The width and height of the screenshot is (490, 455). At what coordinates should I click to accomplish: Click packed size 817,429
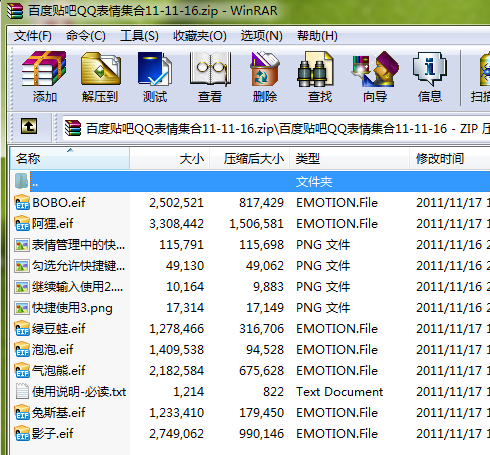coord(261,203)
